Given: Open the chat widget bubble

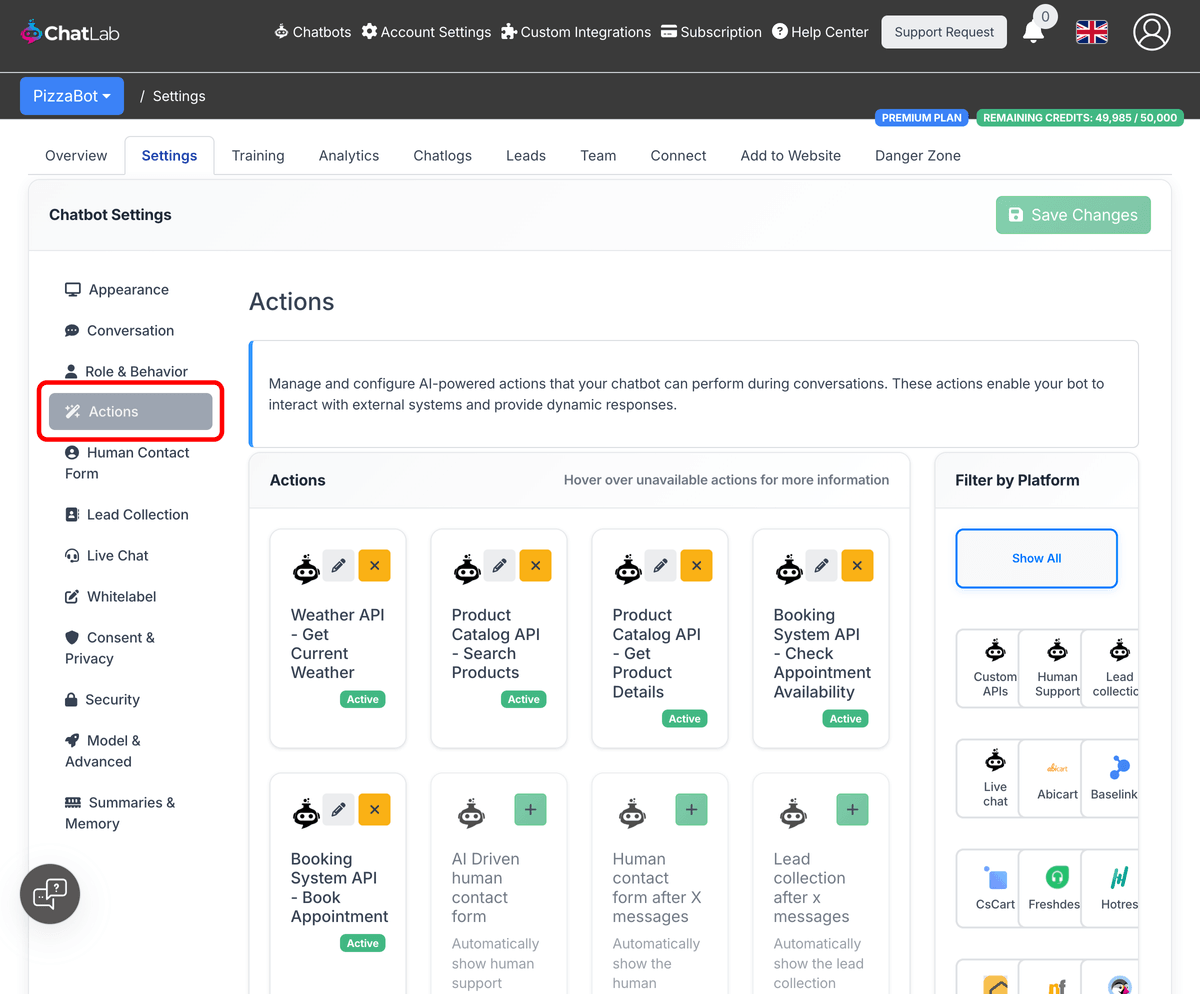Looking at the screenshot, I should point(50,893).
